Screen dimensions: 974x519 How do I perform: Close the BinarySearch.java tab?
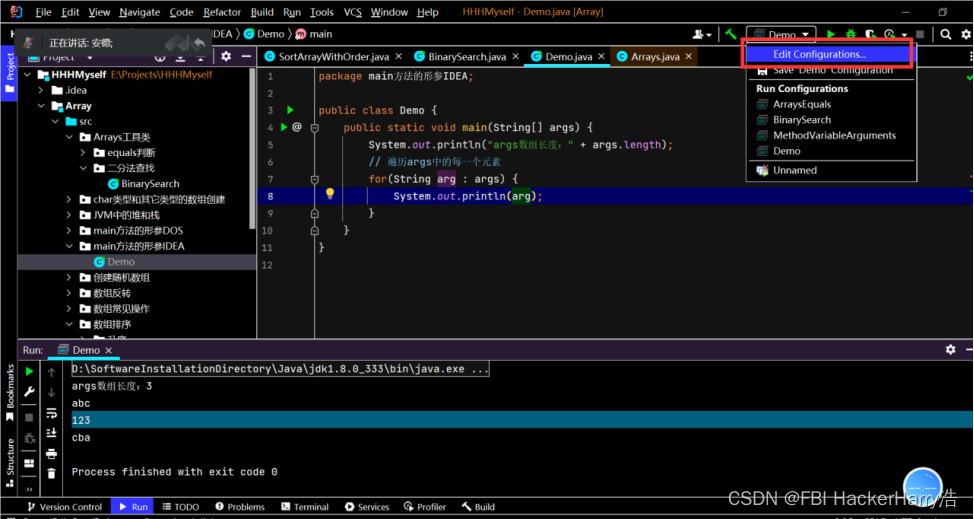point(515,57)
